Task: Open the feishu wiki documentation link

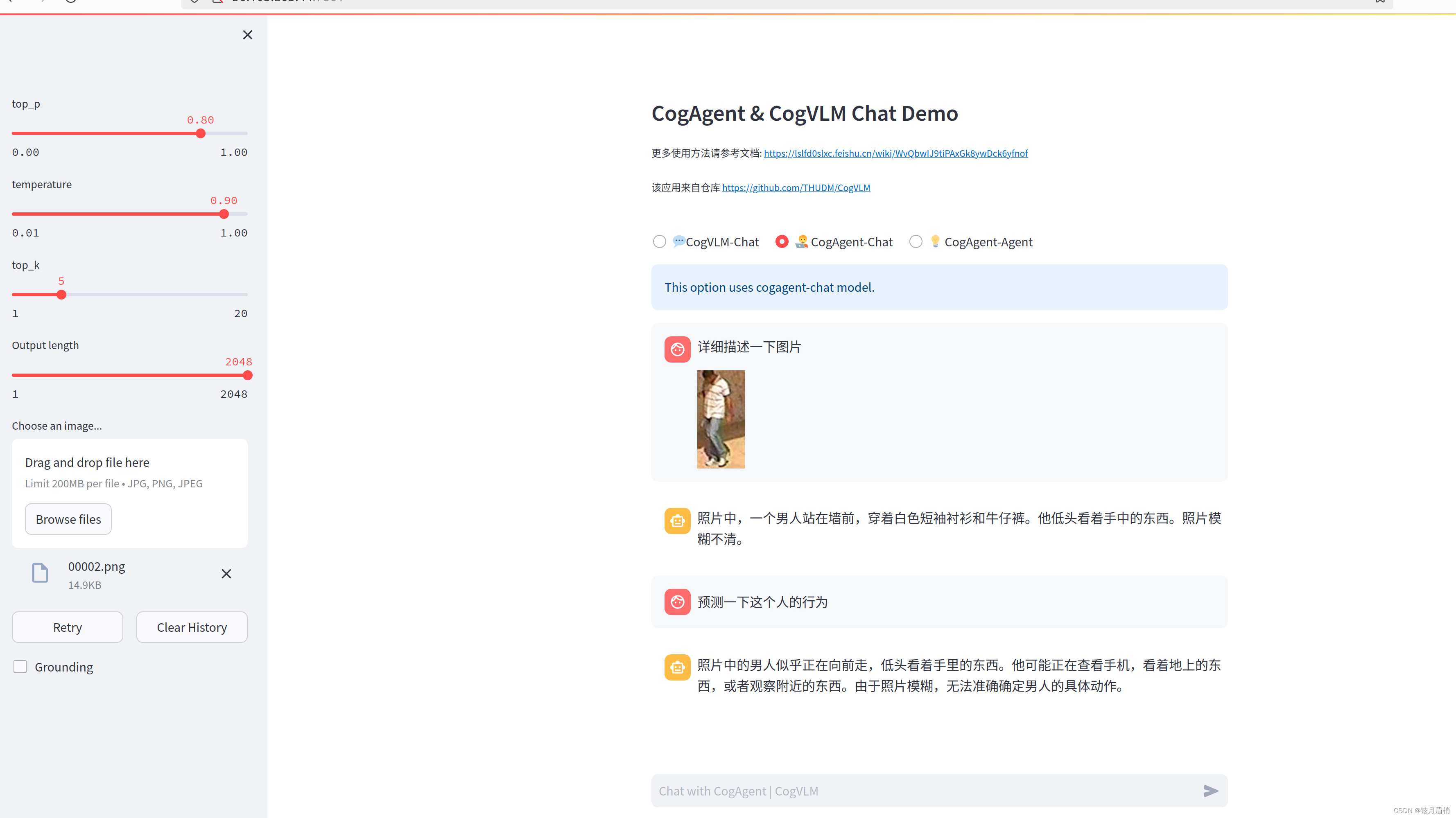Action: pyautogui.click(x=895, y=153)
